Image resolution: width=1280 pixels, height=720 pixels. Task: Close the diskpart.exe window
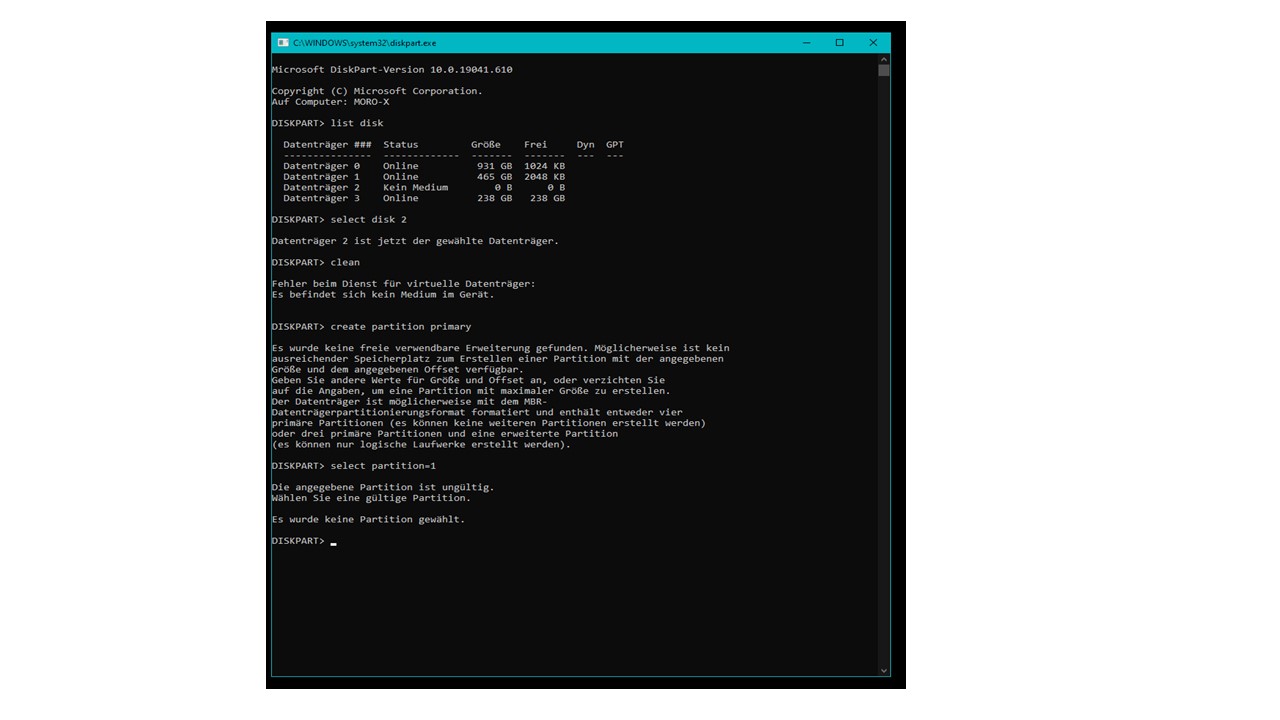873,43
